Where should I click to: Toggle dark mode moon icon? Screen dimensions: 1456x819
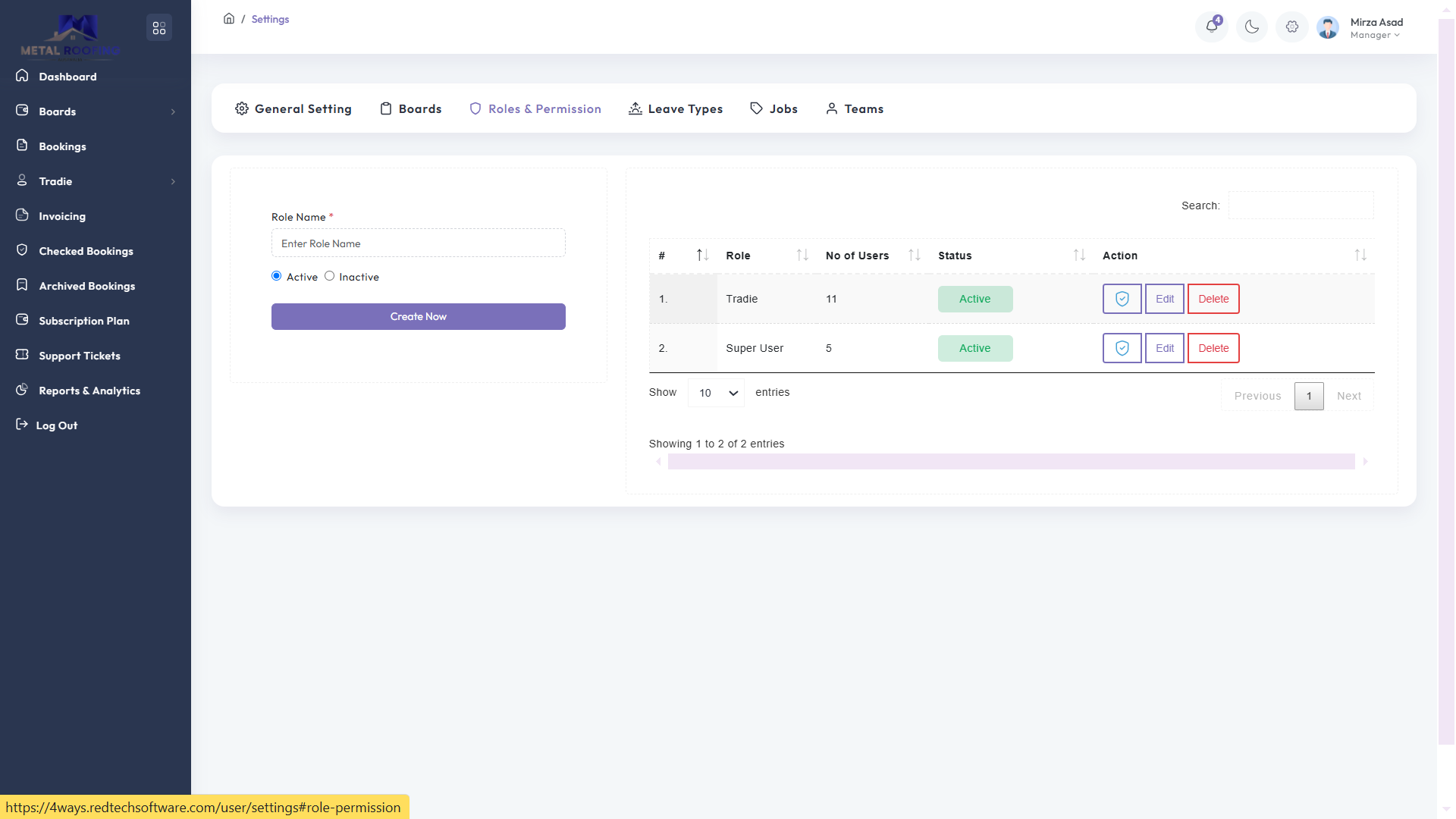1252,27
